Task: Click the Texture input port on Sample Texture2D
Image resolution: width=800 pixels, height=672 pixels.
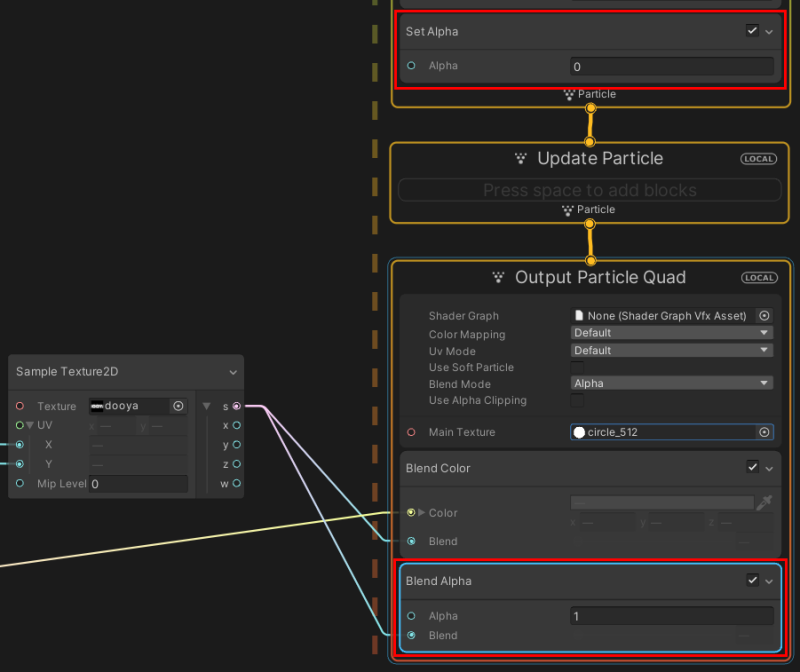Action: (x=20, y=406)
